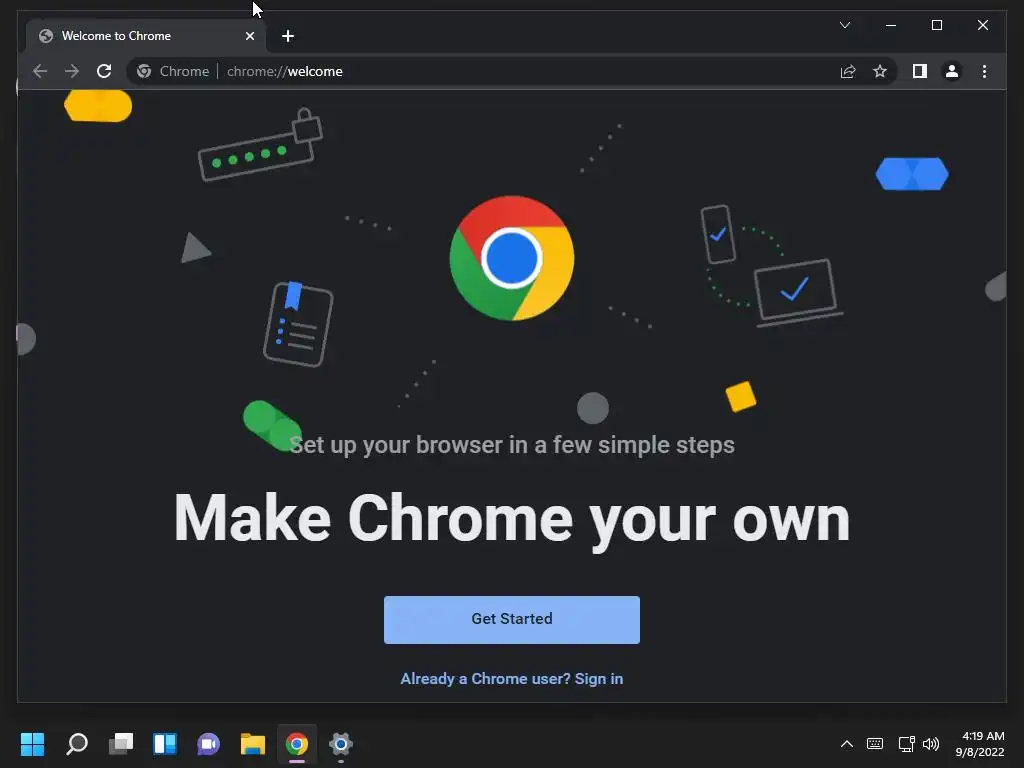Open the Windows Start menu
Image resolution: width=1024 pixels, height=768 pixels.
pyautogui.click(x=33, y=744)
